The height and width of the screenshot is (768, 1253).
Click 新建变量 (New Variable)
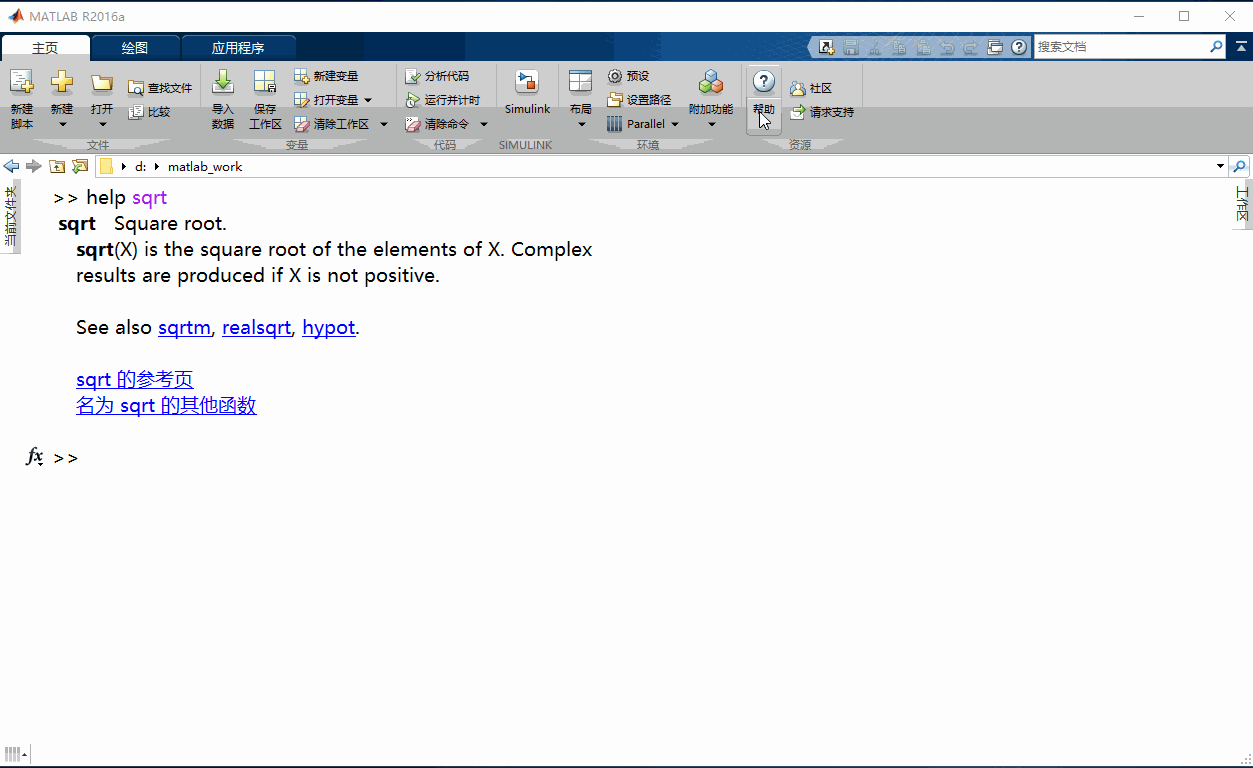coord(326,76)
